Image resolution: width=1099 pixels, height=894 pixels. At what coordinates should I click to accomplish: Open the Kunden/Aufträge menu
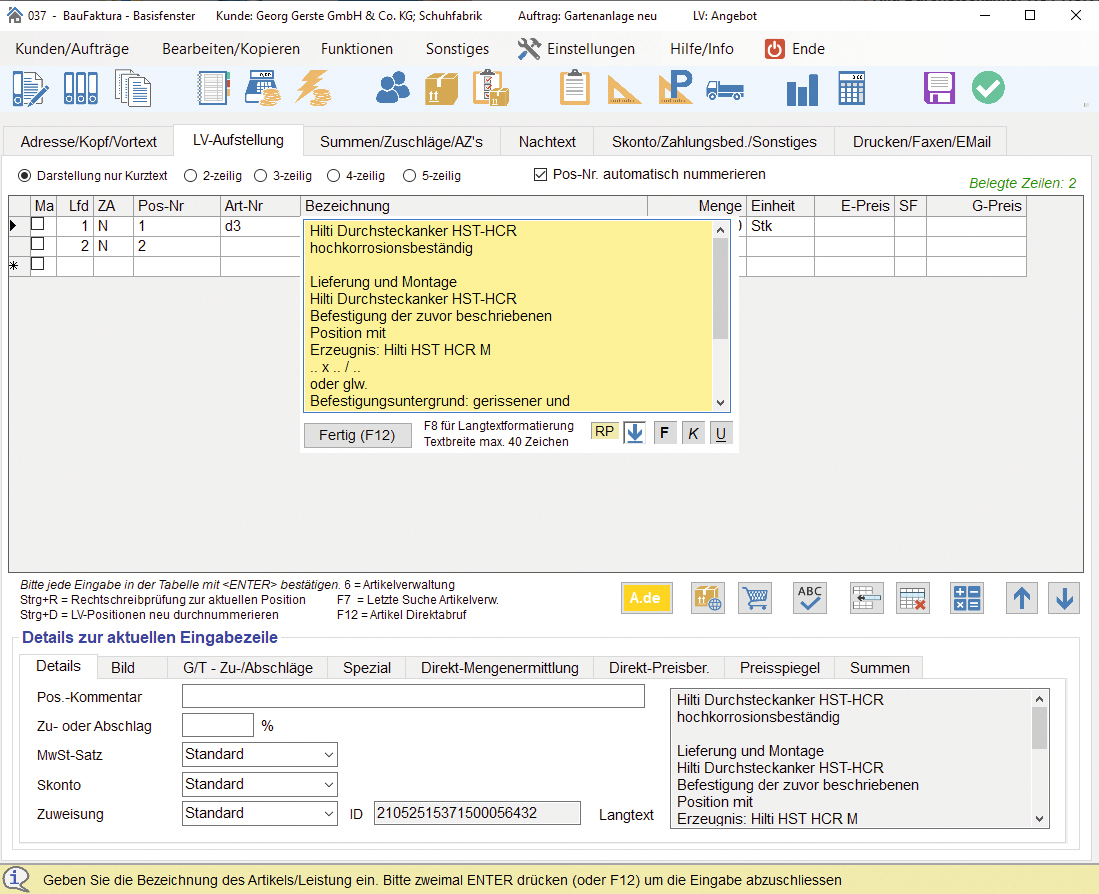pos(72,49)
